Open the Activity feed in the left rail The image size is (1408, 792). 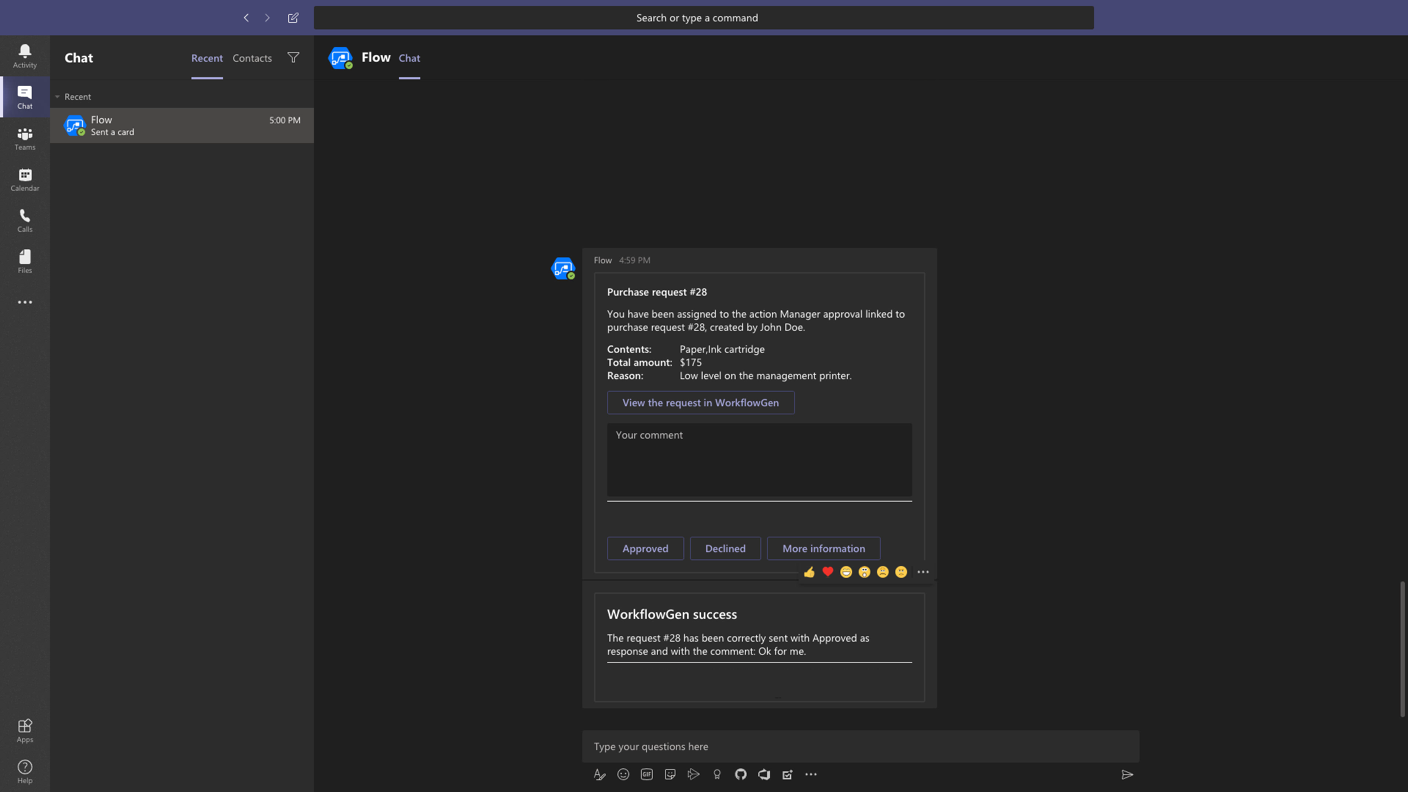[25, 55]
